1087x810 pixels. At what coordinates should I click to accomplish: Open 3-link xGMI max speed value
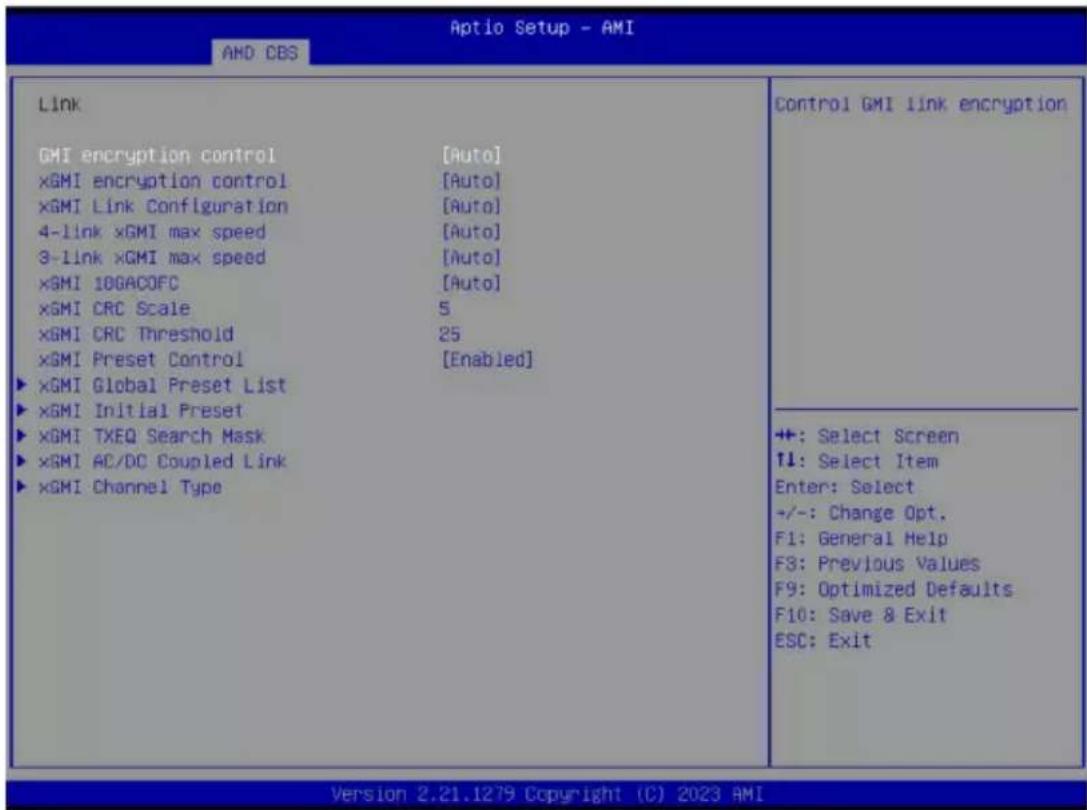(x=471, y=257)
